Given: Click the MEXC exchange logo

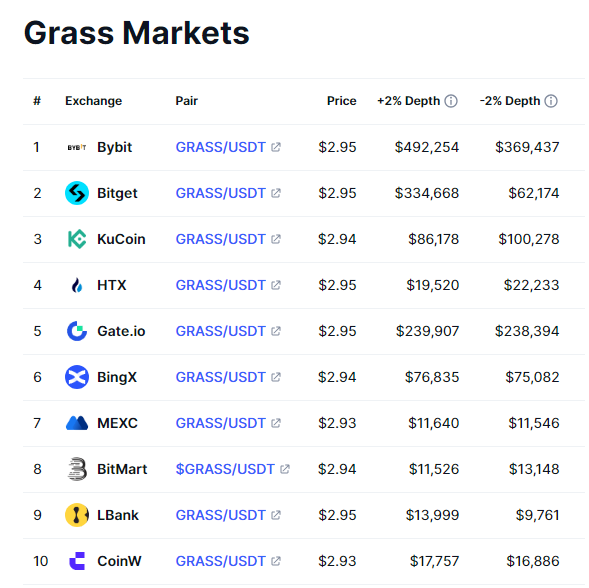Looking at the screenshot, I should pyautogui.click(x=77, y=423).
